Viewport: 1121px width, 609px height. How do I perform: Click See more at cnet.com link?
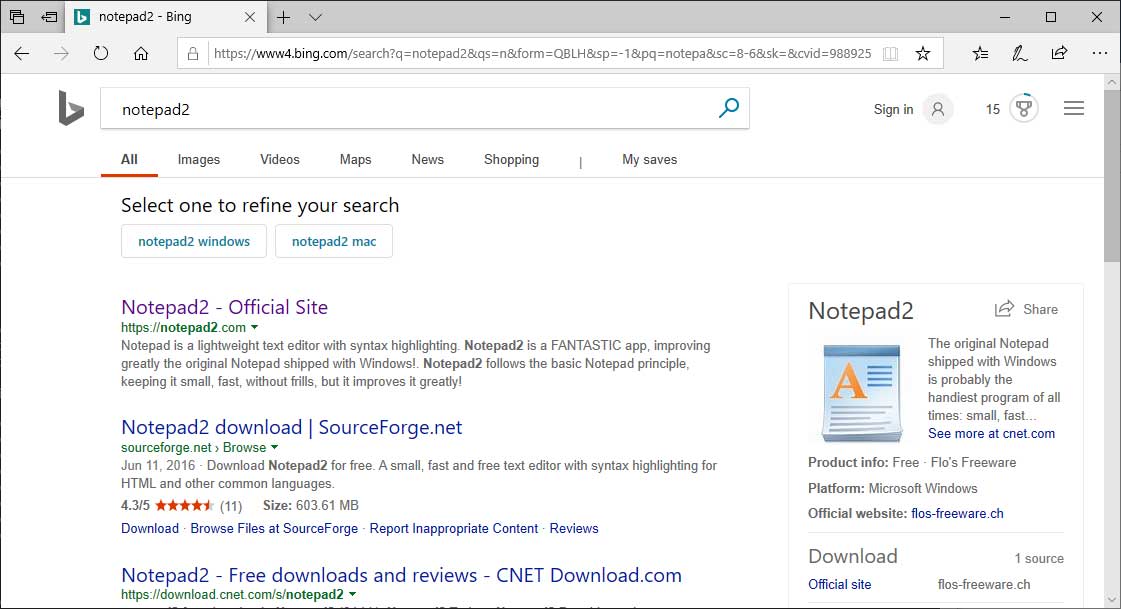click(991, 433)
